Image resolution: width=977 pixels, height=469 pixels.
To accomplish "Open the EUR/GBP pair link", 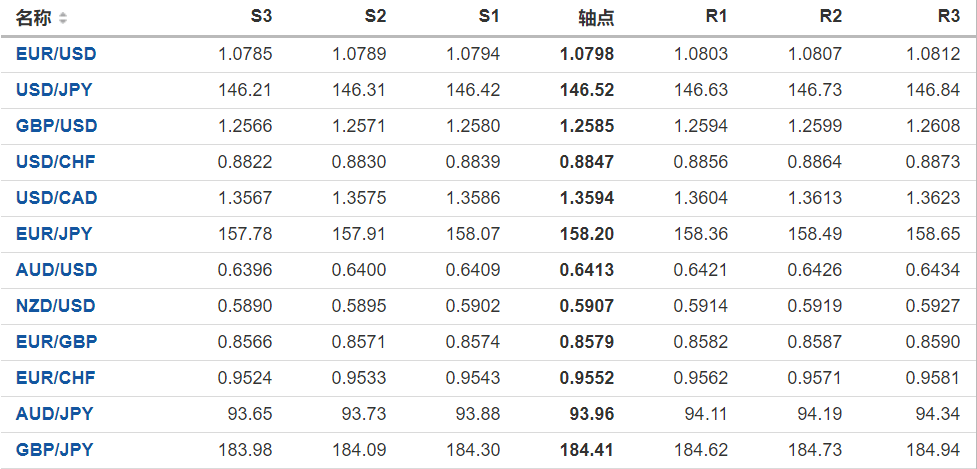I will [56, 342].
